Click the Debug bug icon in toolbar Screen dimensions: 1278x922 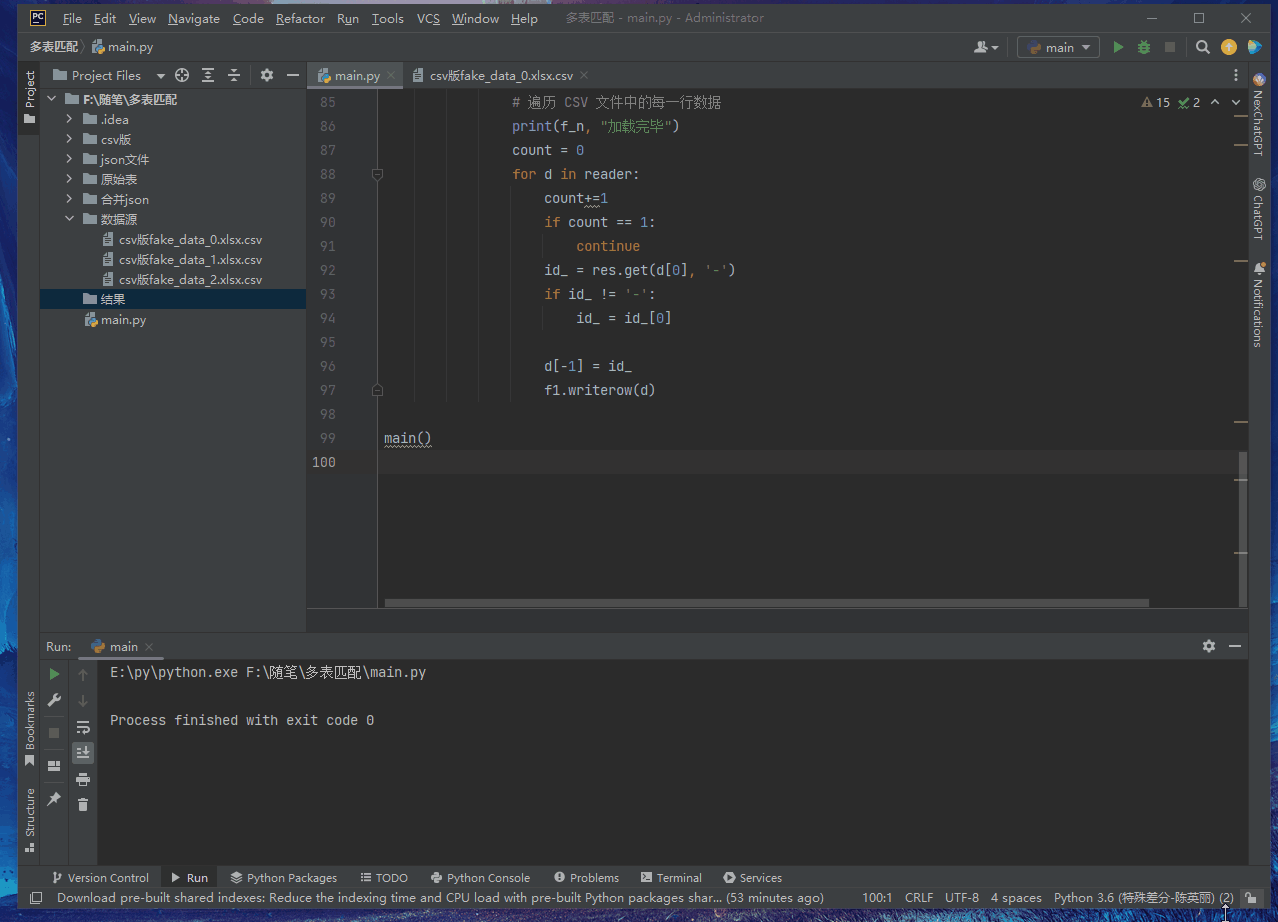click(1144, 47)
